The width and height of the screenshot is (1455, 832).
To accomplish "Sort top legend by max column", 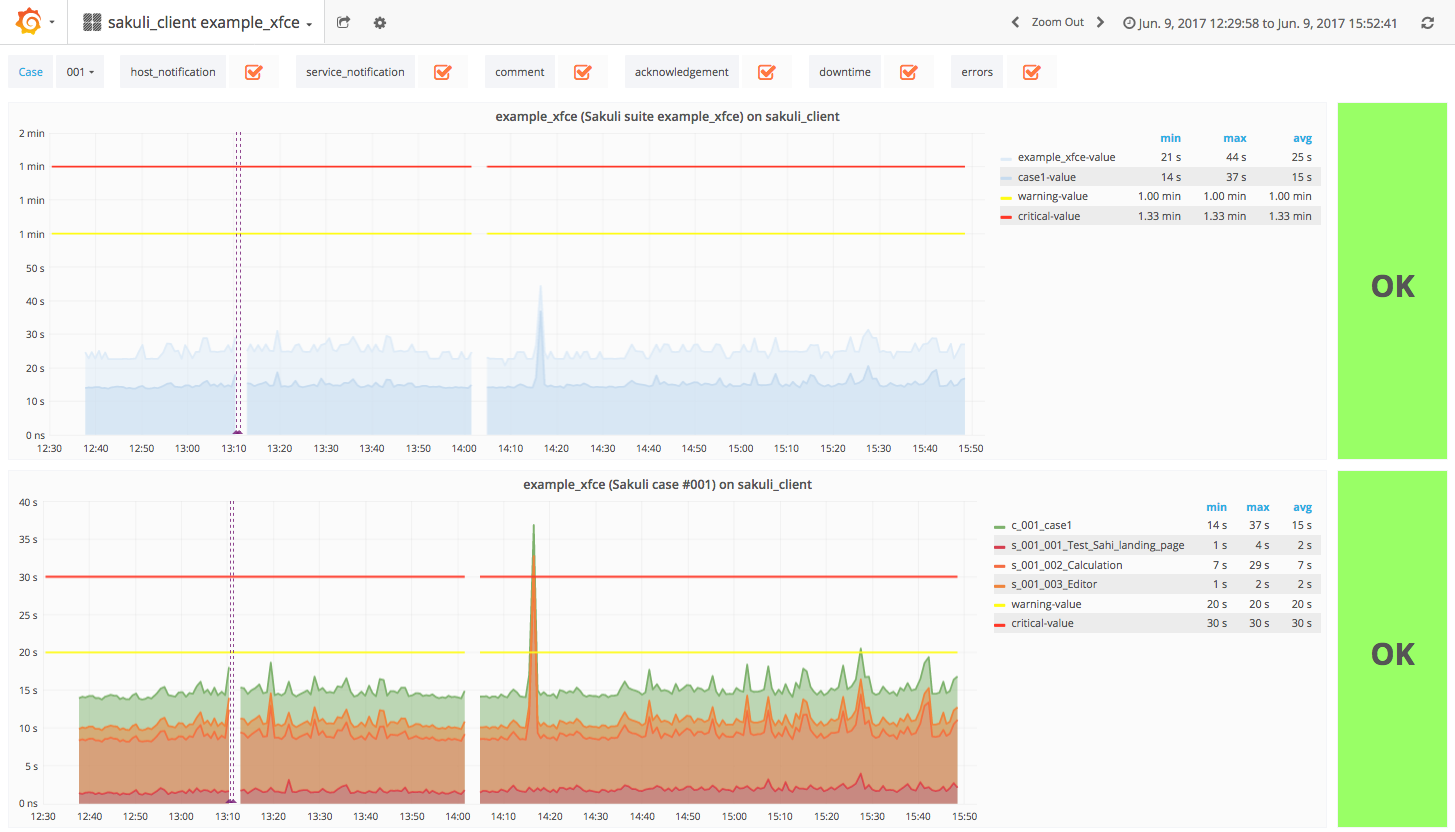I will [1234, 138].
